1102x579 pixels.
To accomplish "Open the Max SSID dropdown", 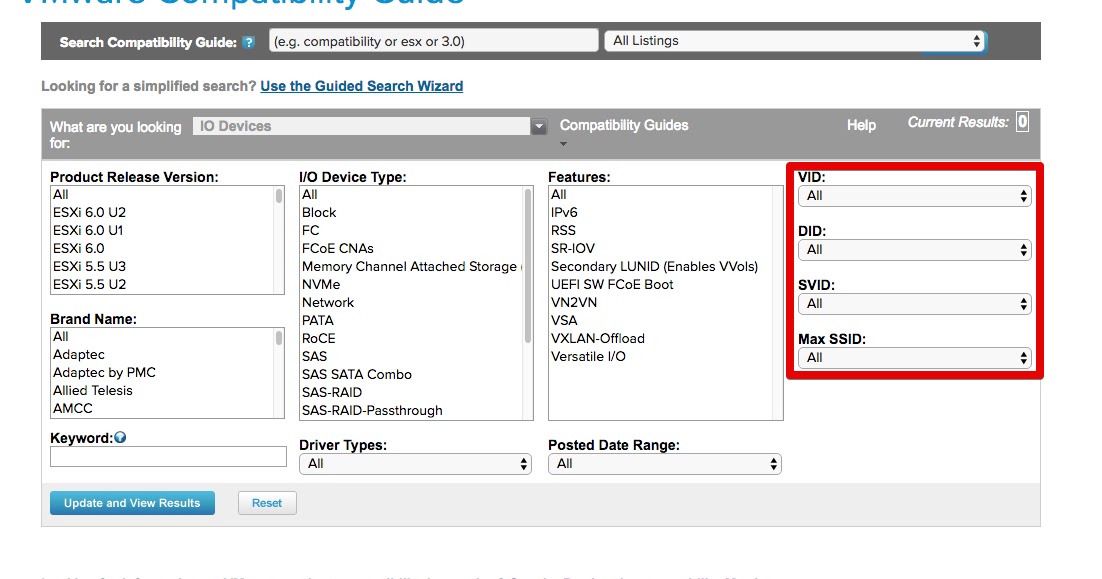I will [914, 358].
